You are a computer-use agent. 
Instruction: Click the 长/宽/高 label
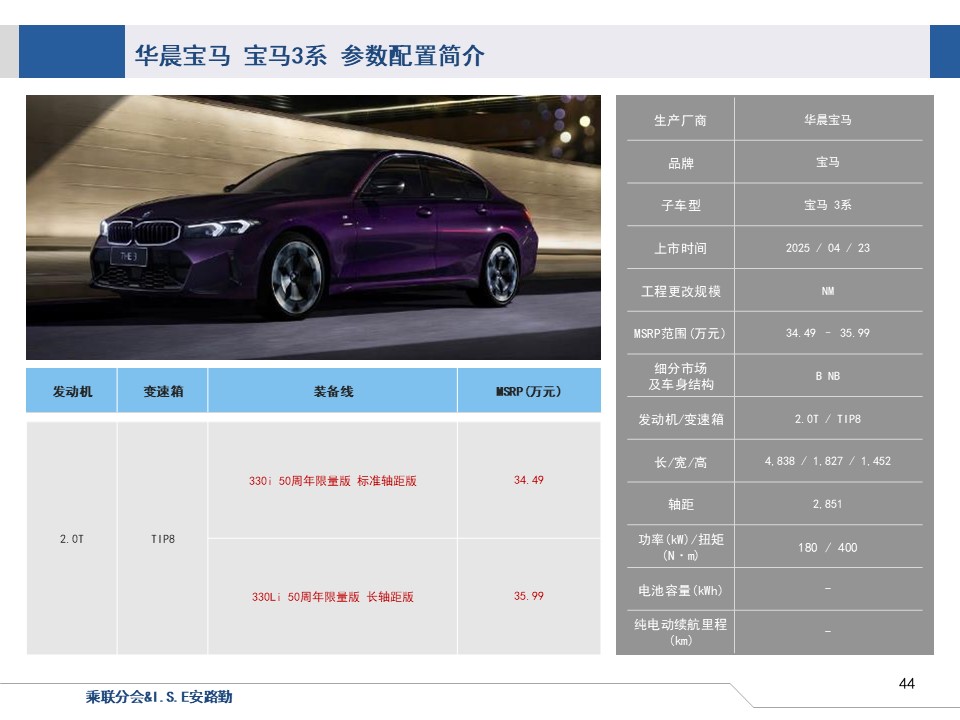pos(680,462)
